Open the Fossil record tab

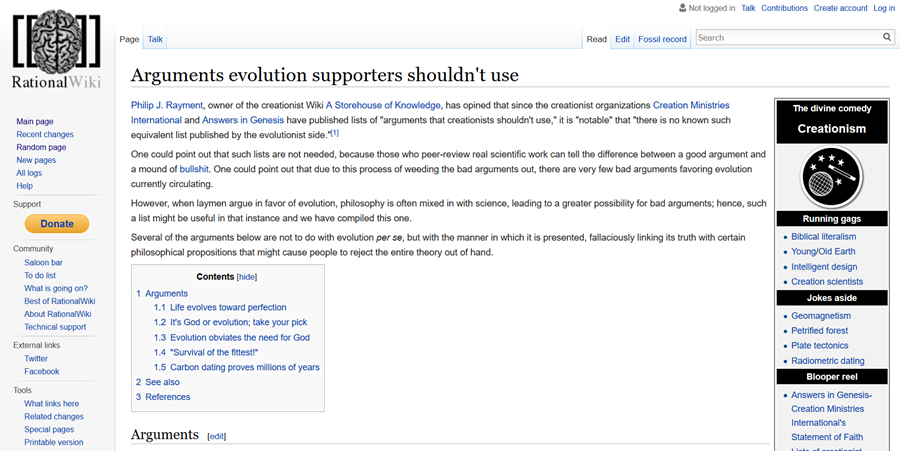point(663,39)
